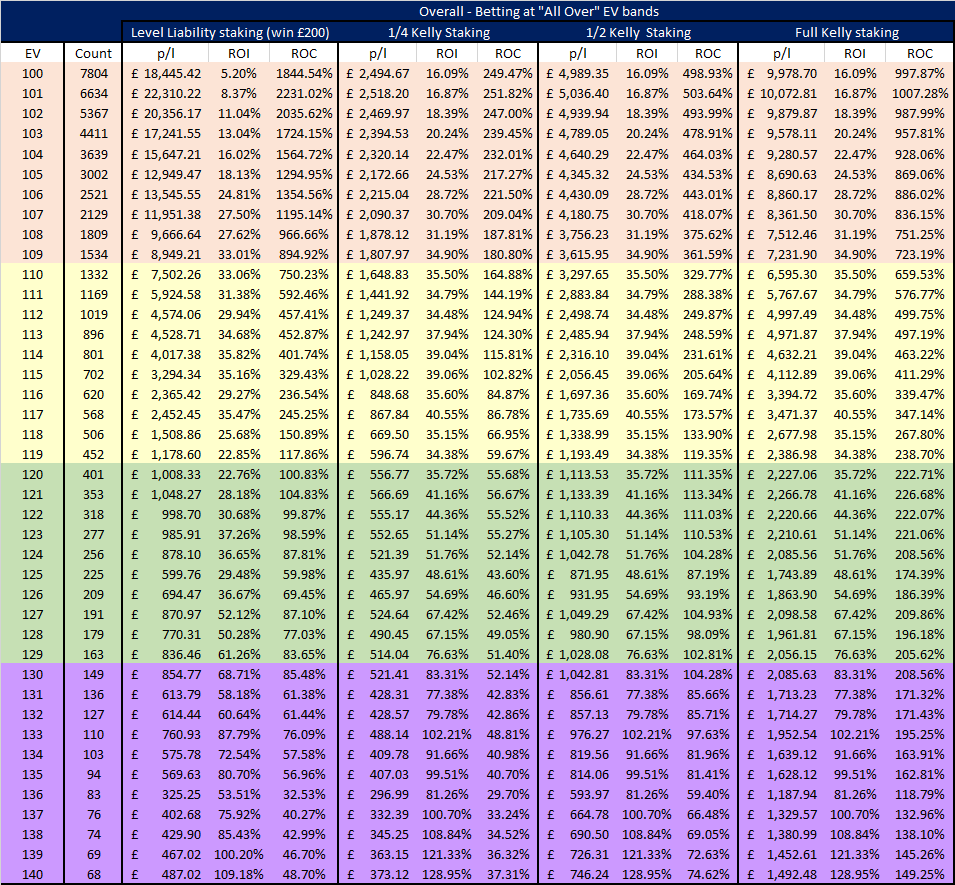Click the count cell reading 896
Image resolution: width=955 pixels, height=885 pixels.
coord(94,335)
